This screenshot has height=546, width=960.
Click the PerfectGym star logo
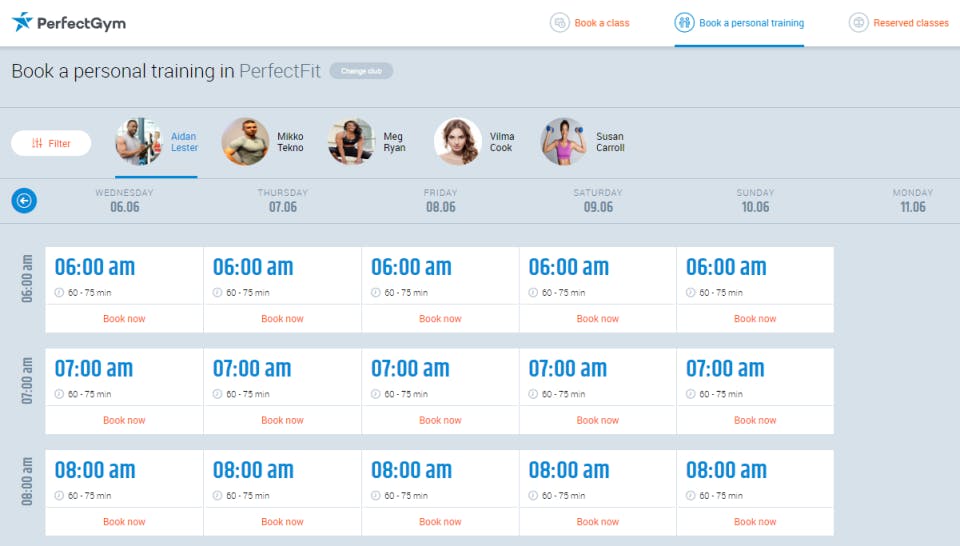pyautogui.click(x=22, y=21)
